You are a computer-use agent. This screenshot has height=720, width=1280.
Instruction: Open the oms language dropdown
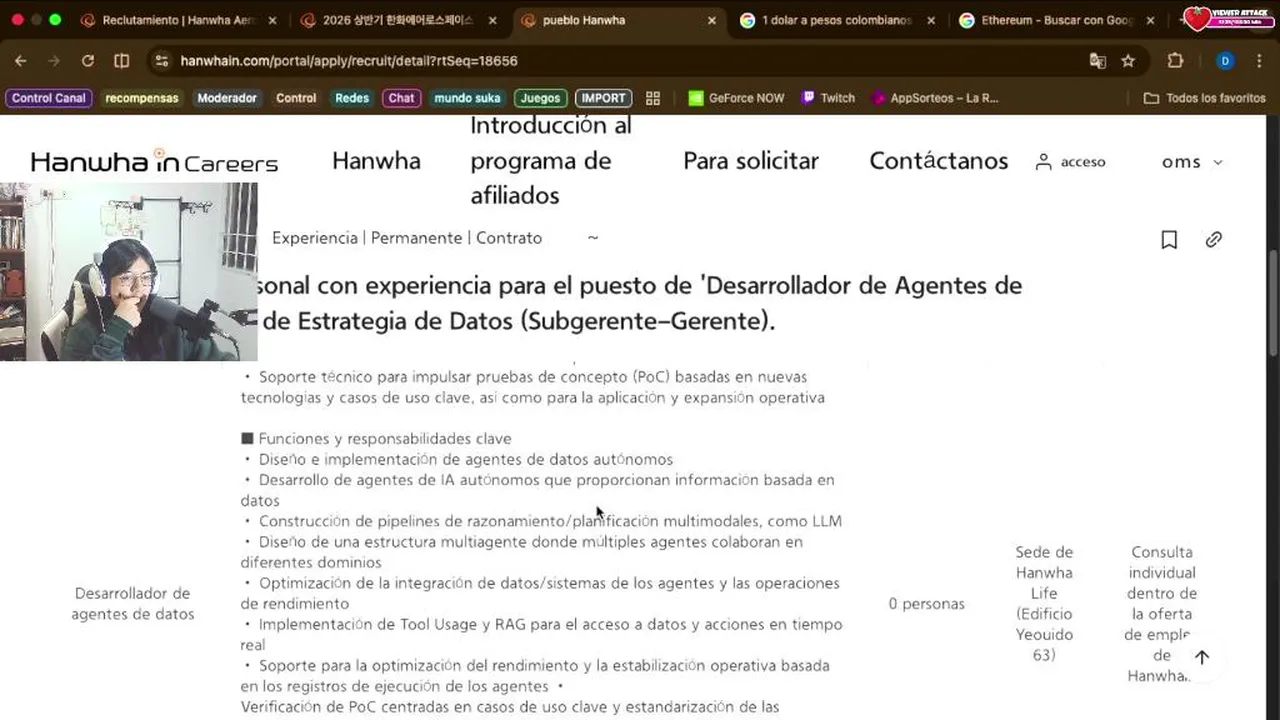tap(1192, 162)
